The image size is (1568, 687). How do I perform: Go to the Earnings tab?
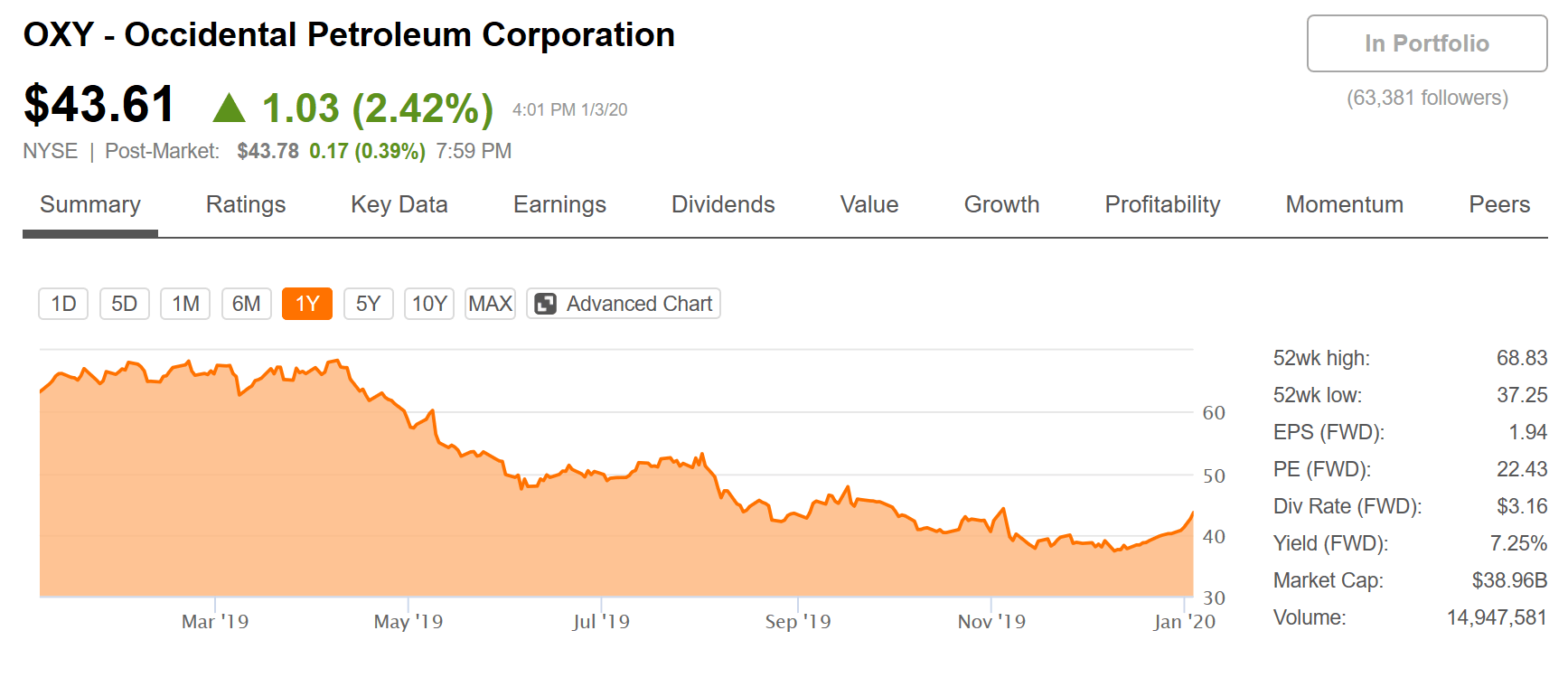(x=559, y=205)
